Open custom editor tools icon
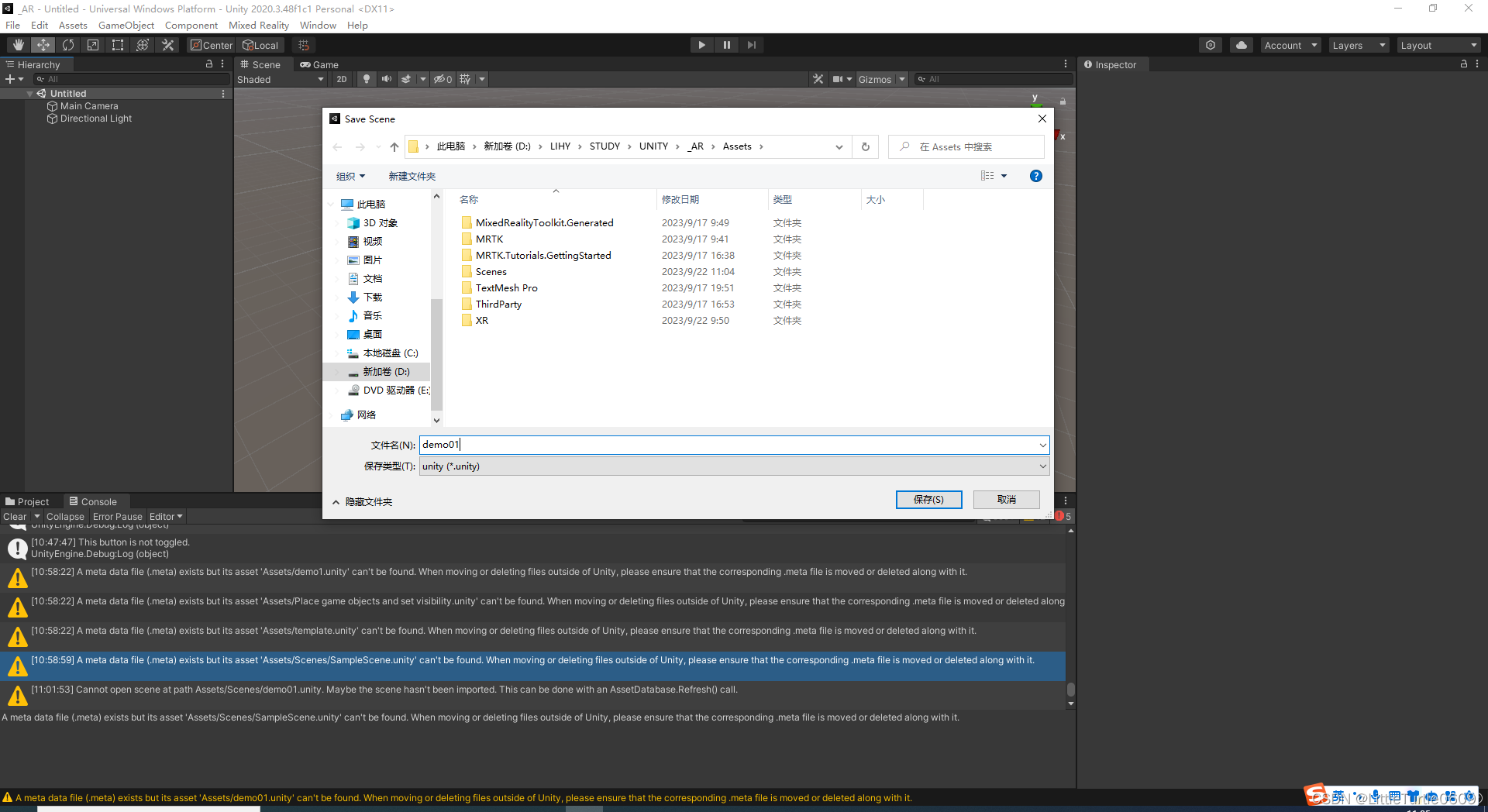 [167, 45]
